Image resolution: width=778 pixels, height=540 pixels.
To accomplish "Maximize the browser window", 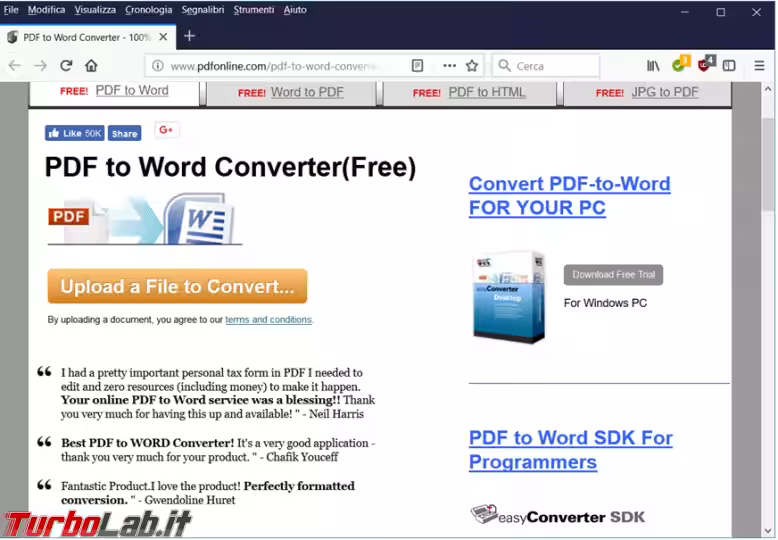I will [x=720, y=12].
